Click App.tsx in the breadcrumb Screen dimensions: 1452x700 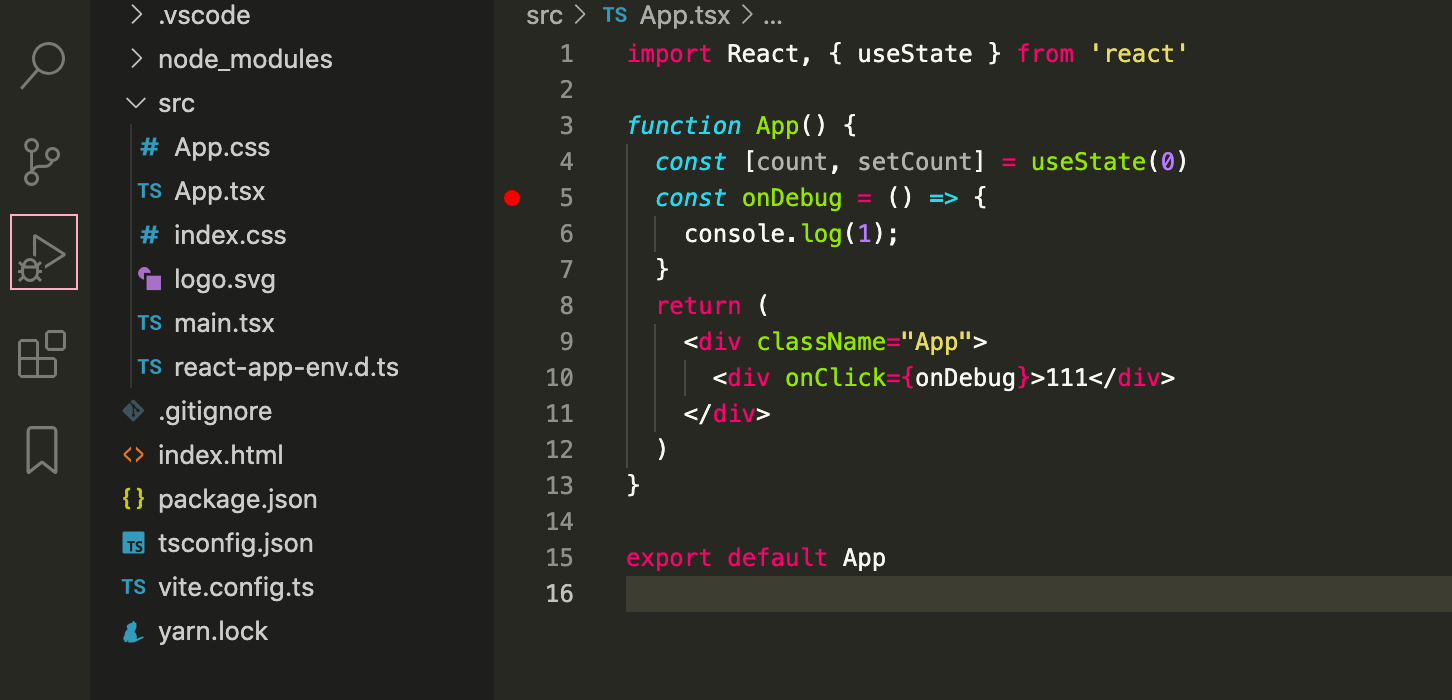pyautogui.click(x=685, y=15)
